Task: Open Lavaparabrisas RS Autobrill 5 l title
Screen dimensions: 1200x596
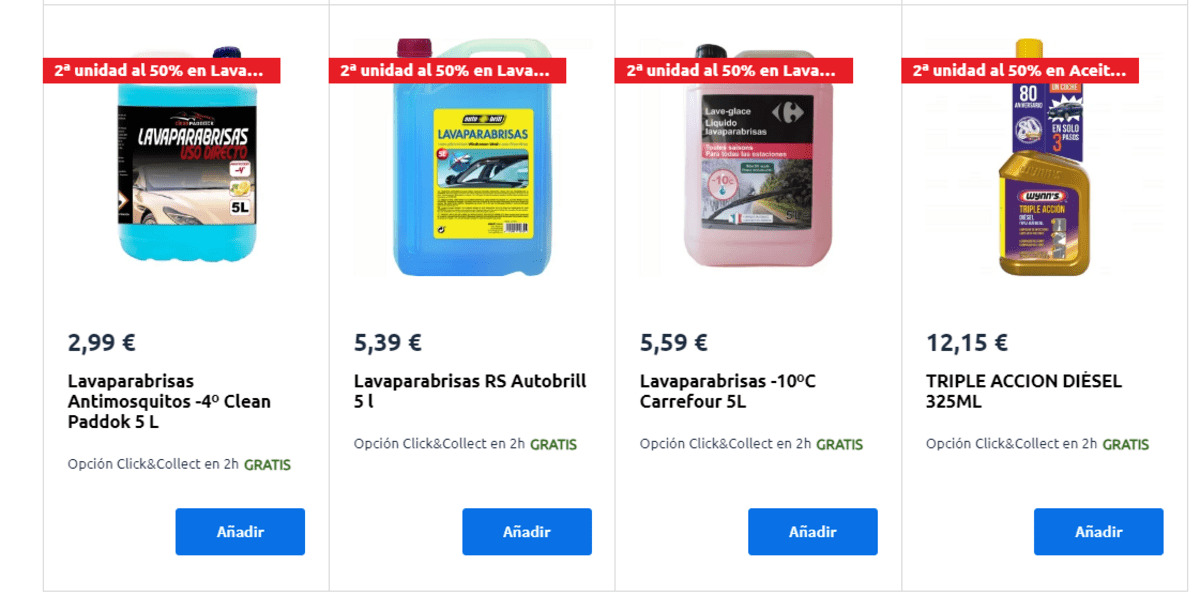Action: (x=470, y=392)
